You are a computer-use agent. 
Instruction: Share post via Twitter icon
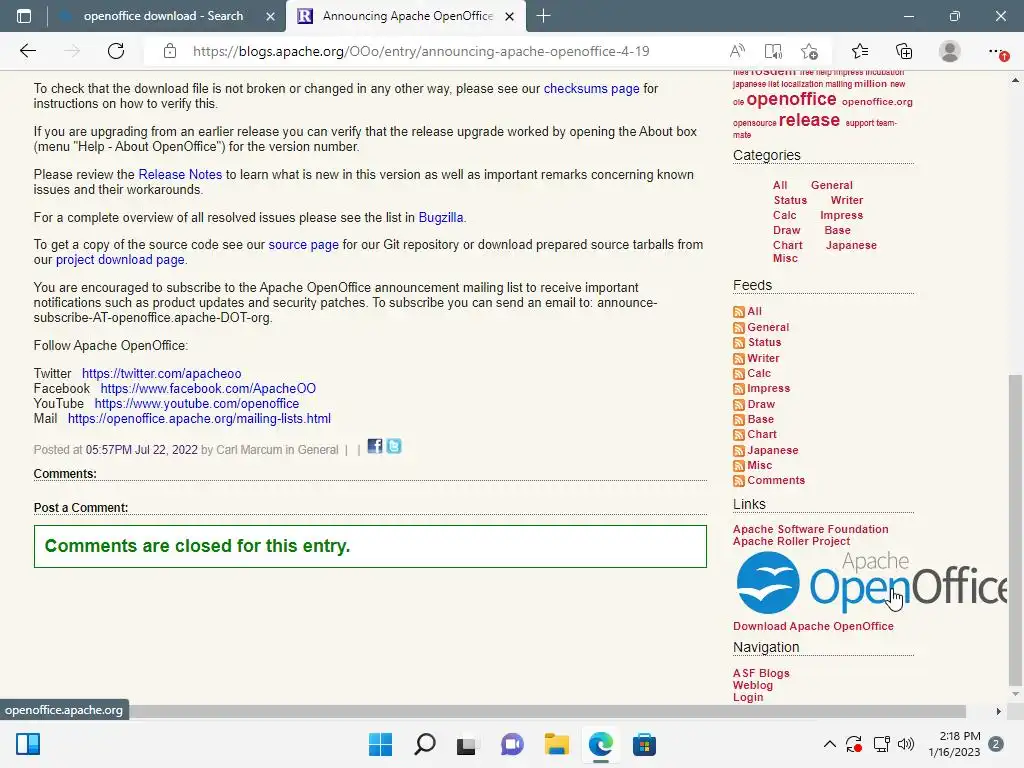coord(394,446)
